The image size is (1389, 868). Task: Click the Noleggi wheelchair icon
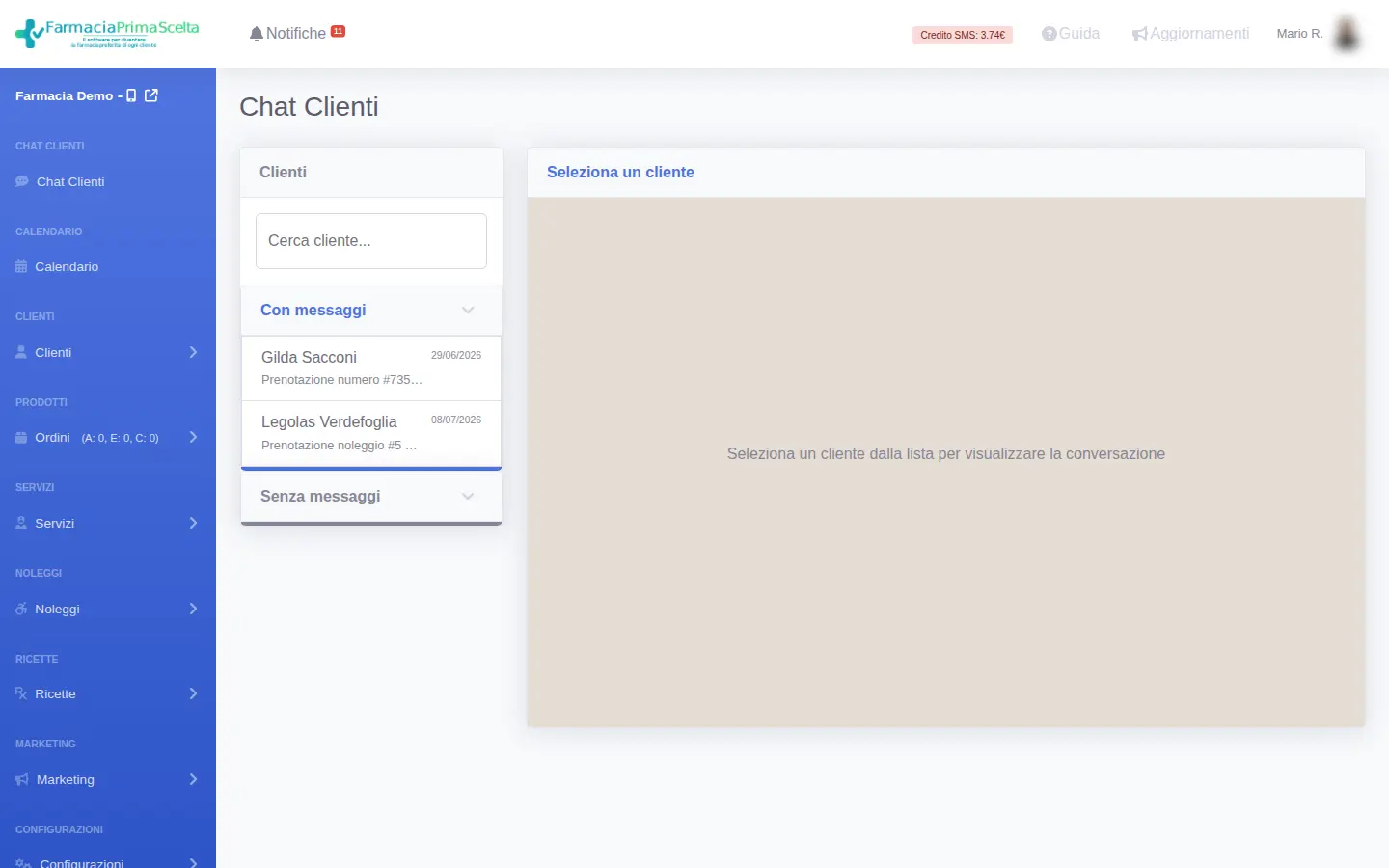[x=21, y=609]
